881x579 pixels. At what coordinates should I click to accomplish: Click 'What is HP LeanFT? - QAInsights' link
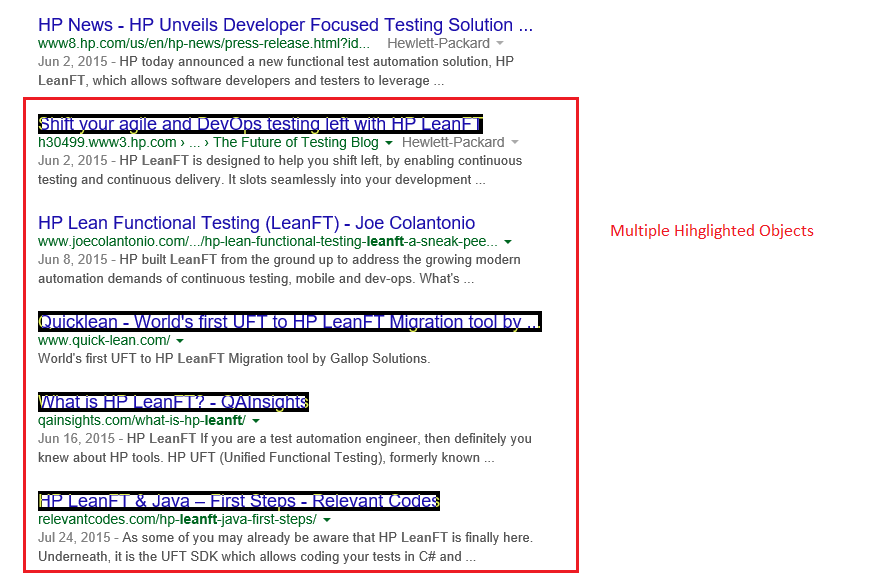click(173, 402)
